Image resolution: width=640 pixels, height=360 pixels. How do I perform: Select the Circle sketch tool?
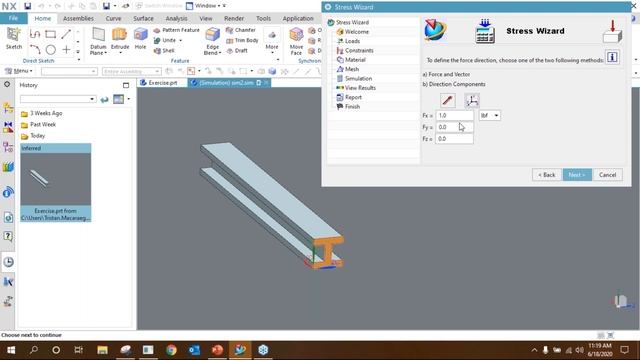[x=51, y=50]
